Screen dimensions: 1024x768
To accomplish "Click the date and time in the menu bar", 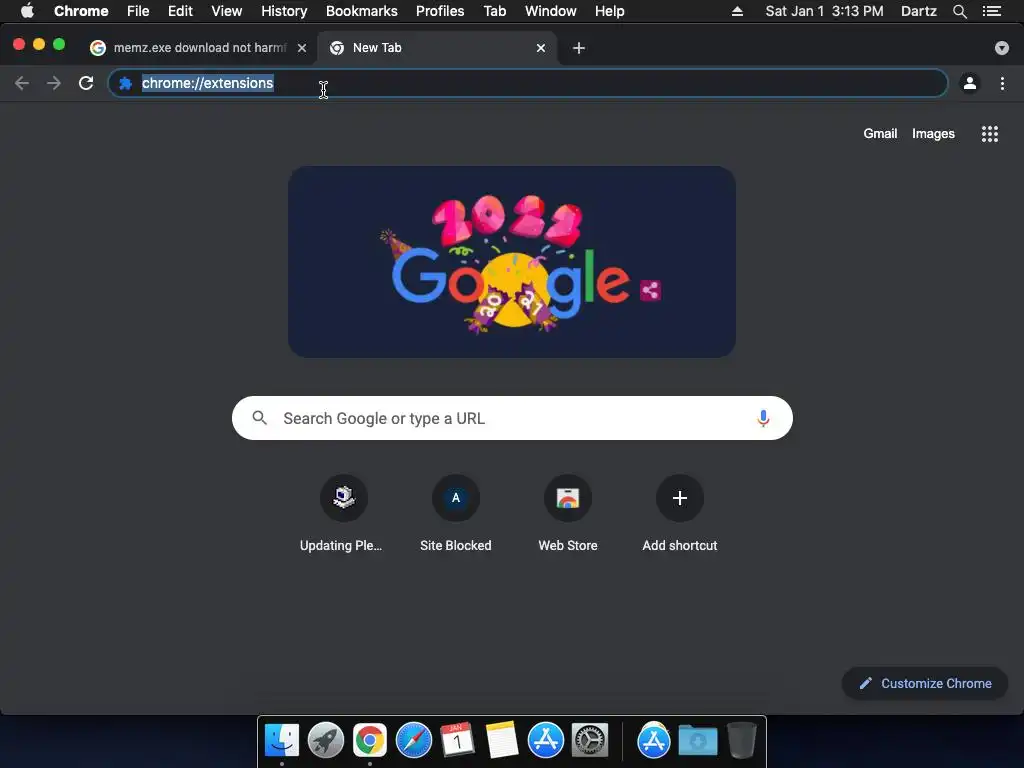I will [x=824, y=11].
